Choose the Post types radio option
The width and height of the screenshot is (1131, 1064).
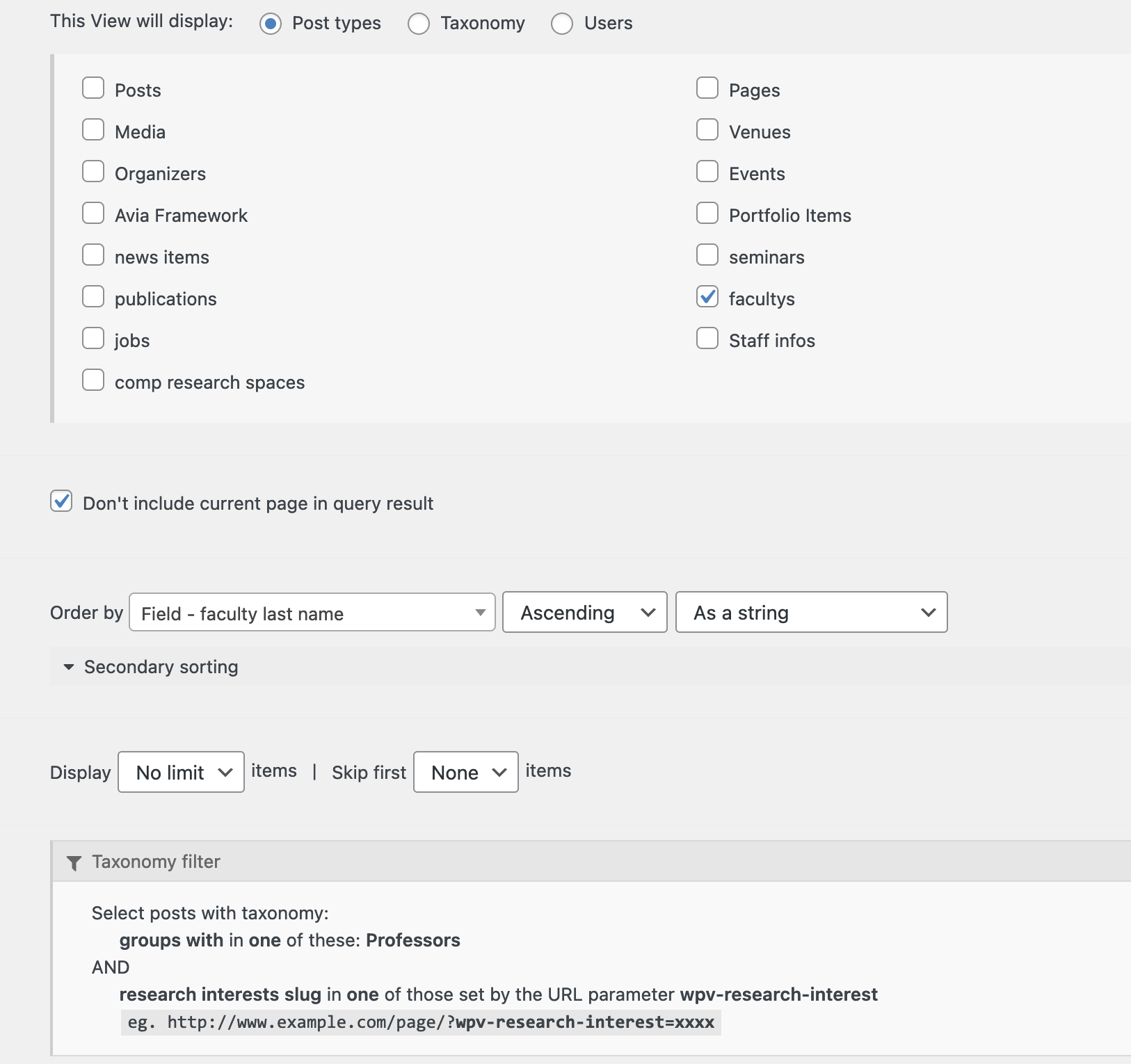[x=271, y=24]
